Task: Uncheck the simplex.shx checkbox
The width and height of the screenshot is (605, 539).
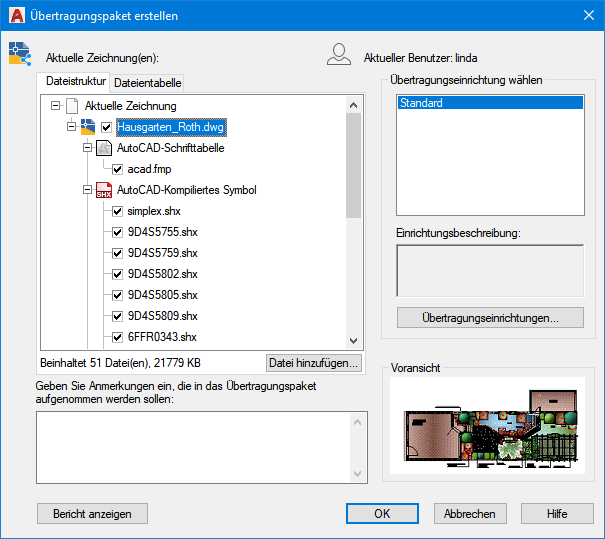Action: pyautogui.click(x=118, y=211)
